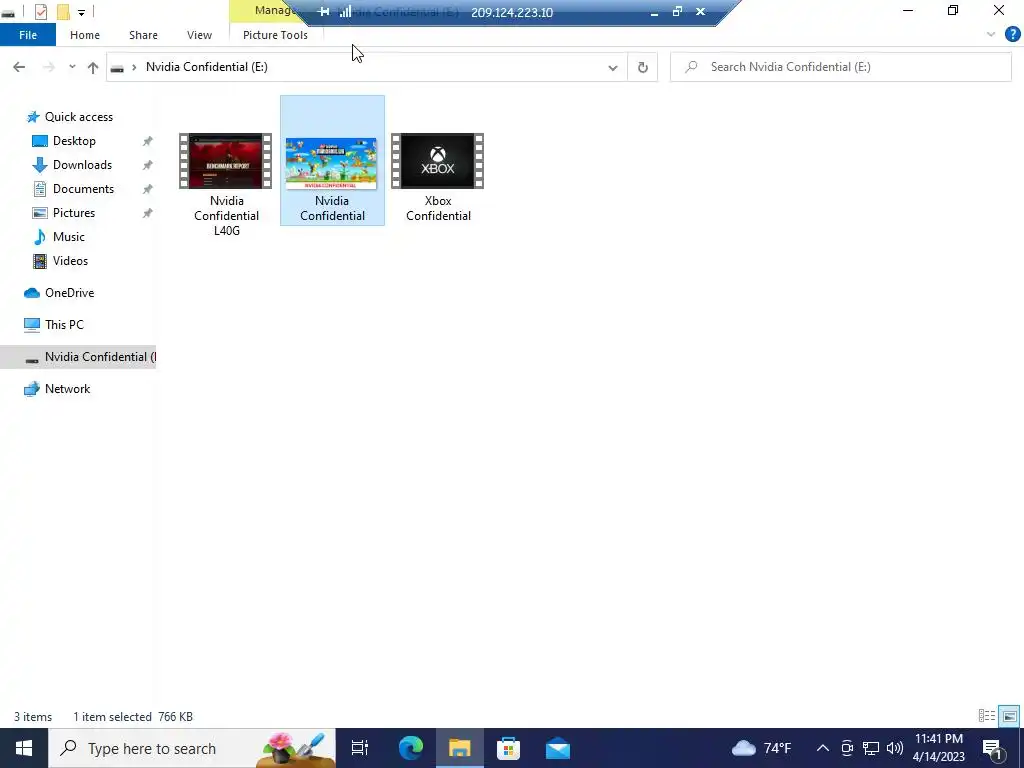Open Microsoft Store from taskbar

point(508,748)
